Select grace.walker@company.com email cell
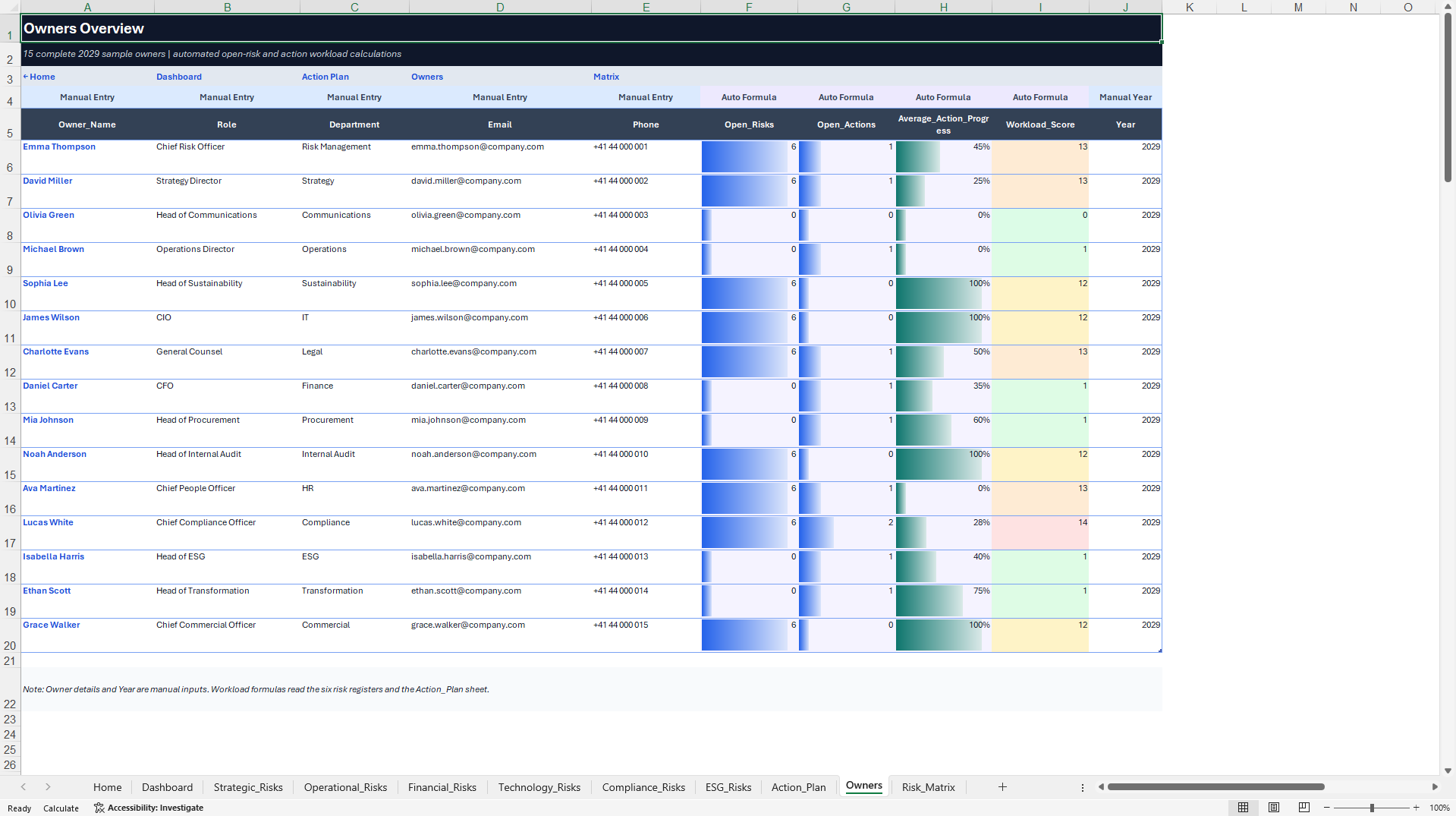This screenshot has width=1456, height=816. pyautogui.click(x=500, y=635)
